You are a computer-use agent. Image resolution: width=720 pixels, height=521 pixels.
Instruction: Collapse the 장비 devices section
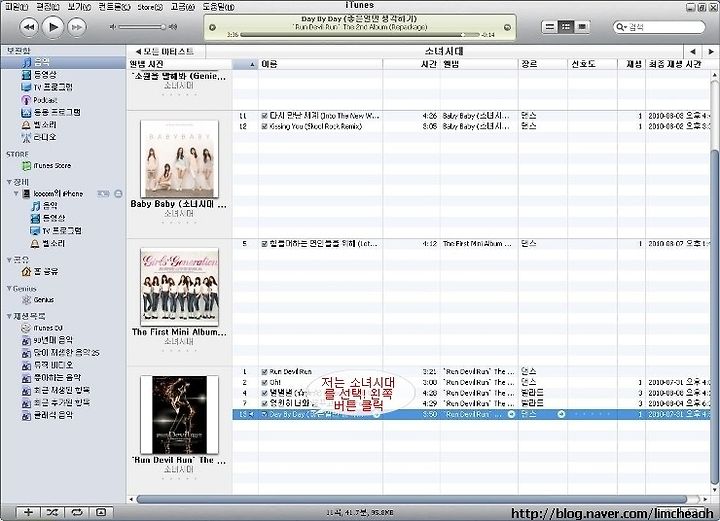click(9, 182)
